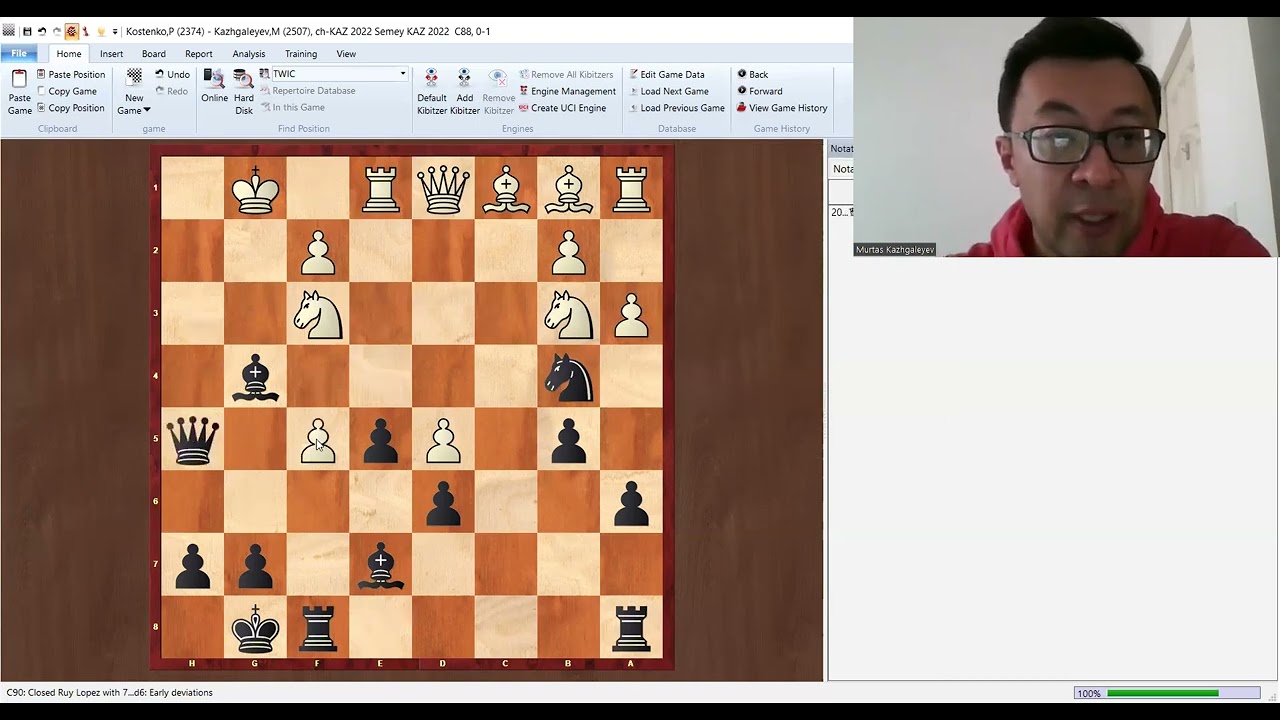Click Back in Game History group
The height and width of the screenshot is (720, 1280).
tap(752, 74)
